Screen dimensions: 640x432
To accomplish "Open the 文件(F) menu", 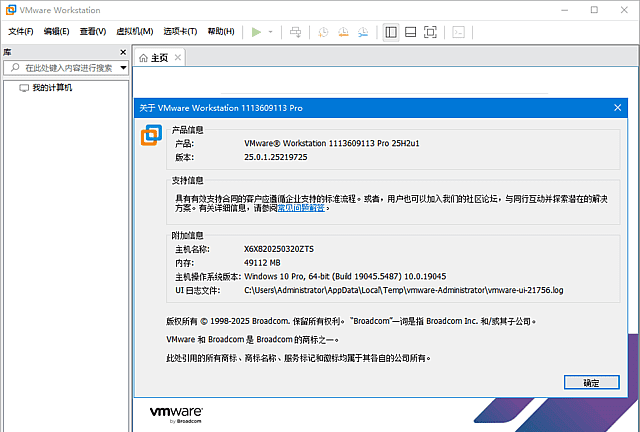I will pos(21,31).
